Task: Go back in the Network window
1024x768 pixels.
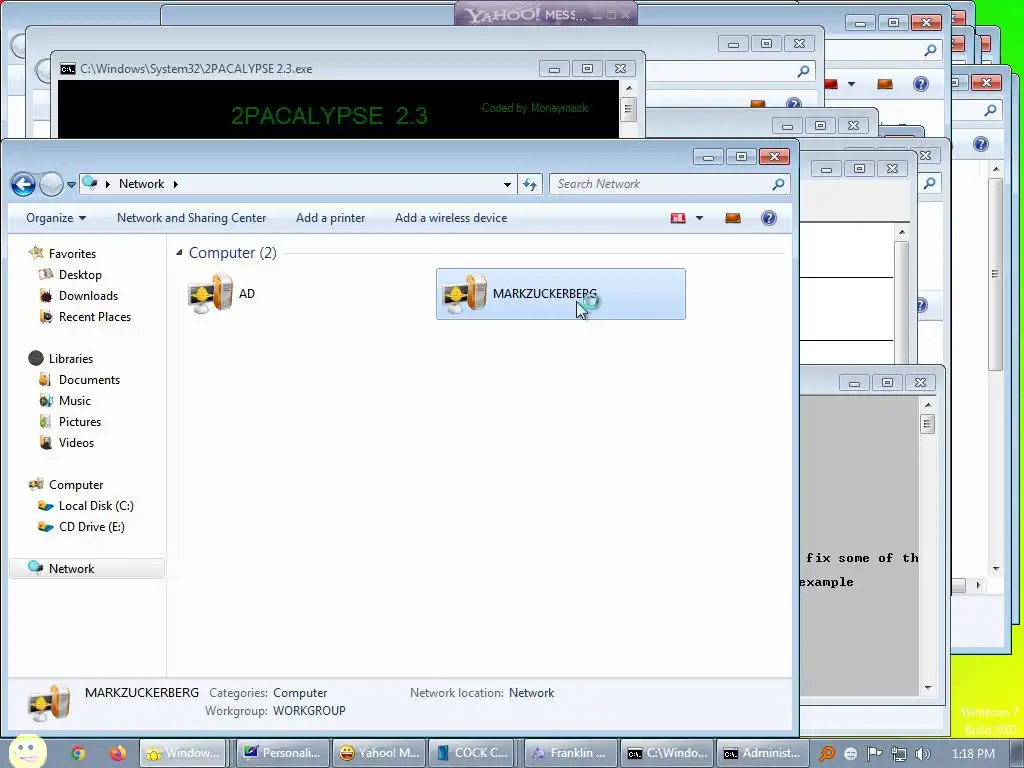Action: pos(24,184)
